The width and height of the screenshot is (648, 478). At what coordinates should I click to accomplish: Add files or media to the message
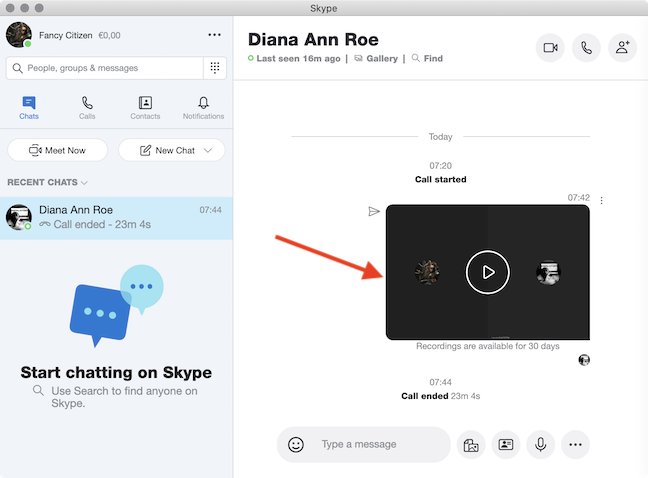(x=471, y=445)
